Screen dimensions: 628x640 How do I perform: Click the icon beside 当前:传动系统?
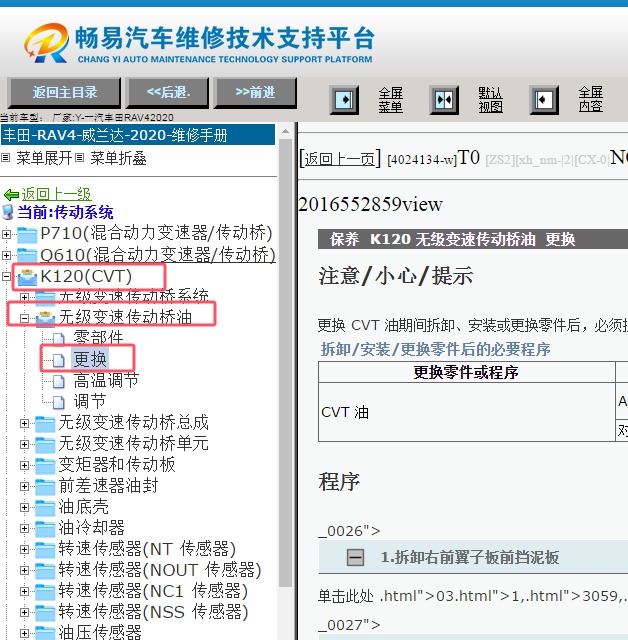8,212
